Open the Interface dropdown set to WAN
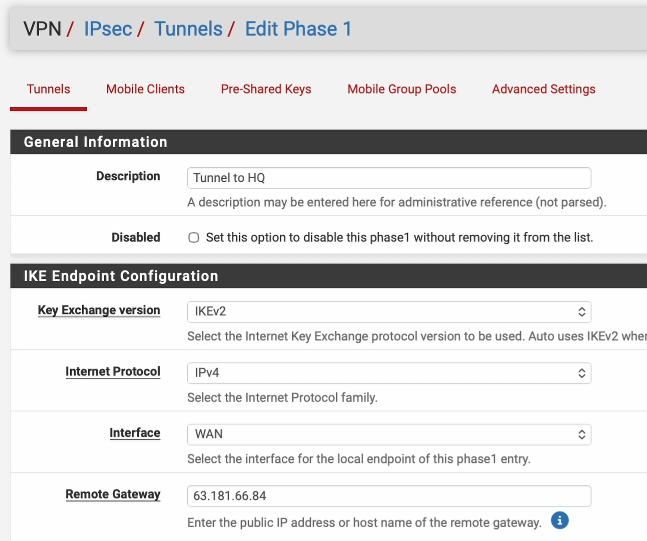The height and width of the screenshot is (541, 647). (x=389, y=435)
